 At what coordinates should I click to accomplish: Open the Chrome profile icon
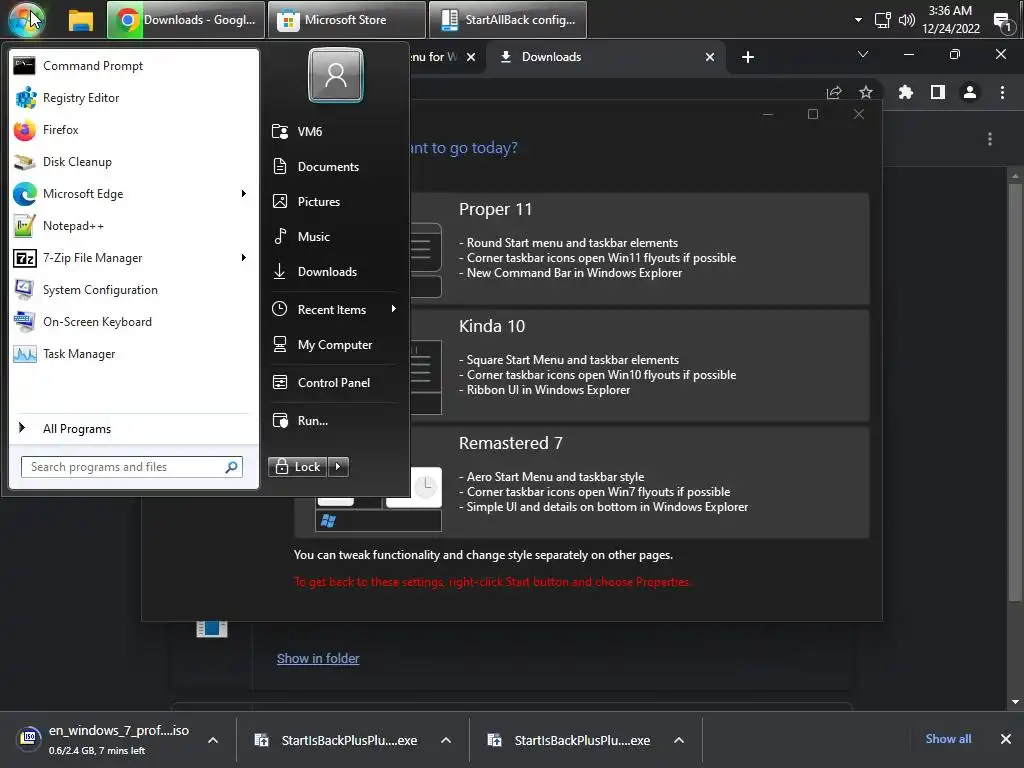point(970,93)
